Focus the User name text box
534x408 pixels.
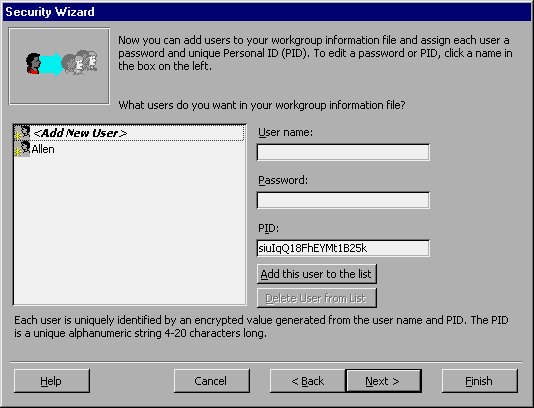click(343, 152)
